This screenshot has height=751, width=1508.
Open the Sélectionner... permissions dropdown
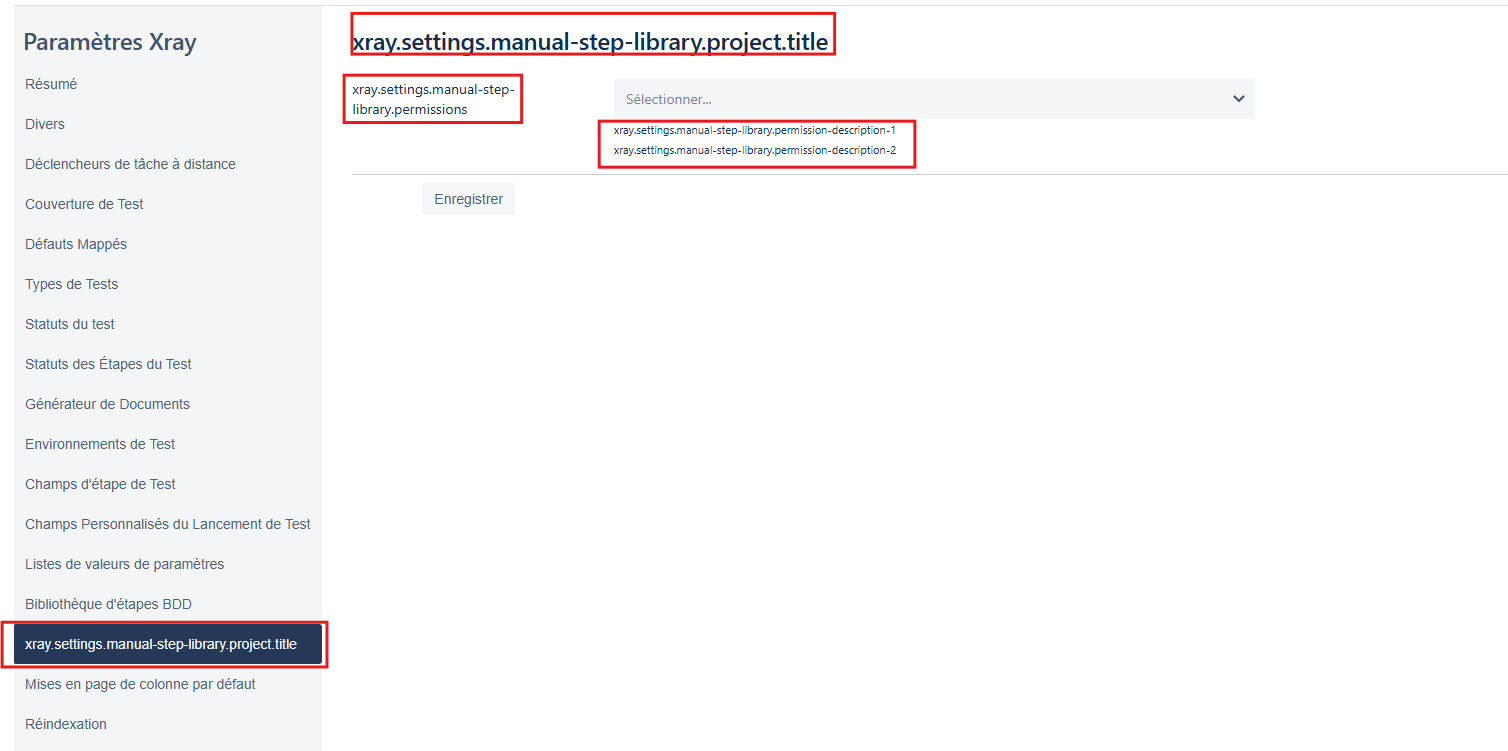(x=920, y=99)
